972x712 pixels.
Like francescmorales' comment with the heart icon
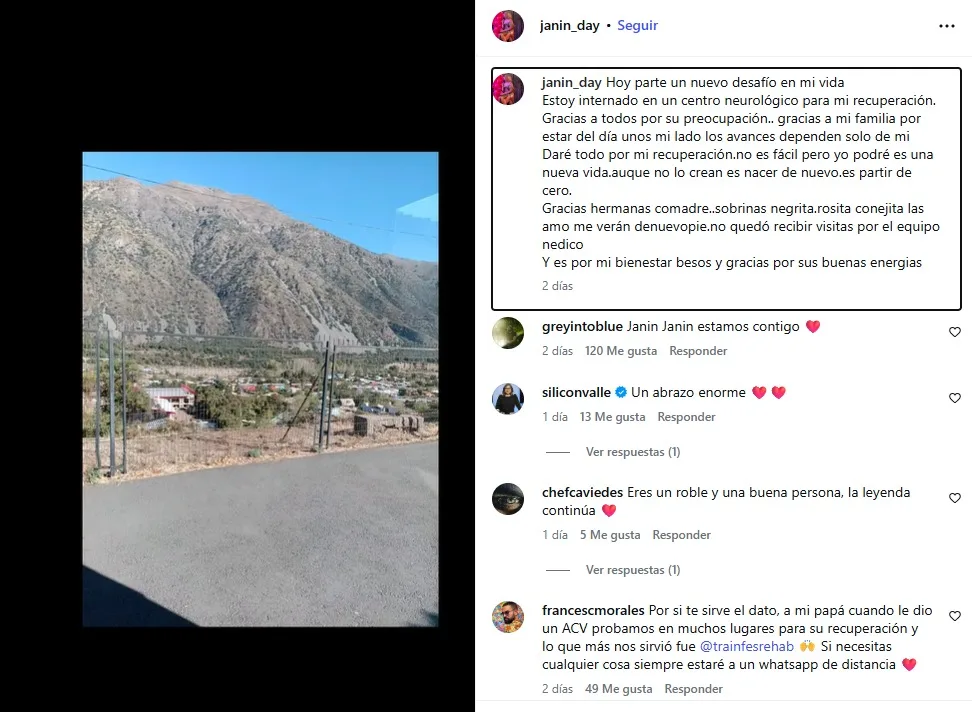point(955,616)
